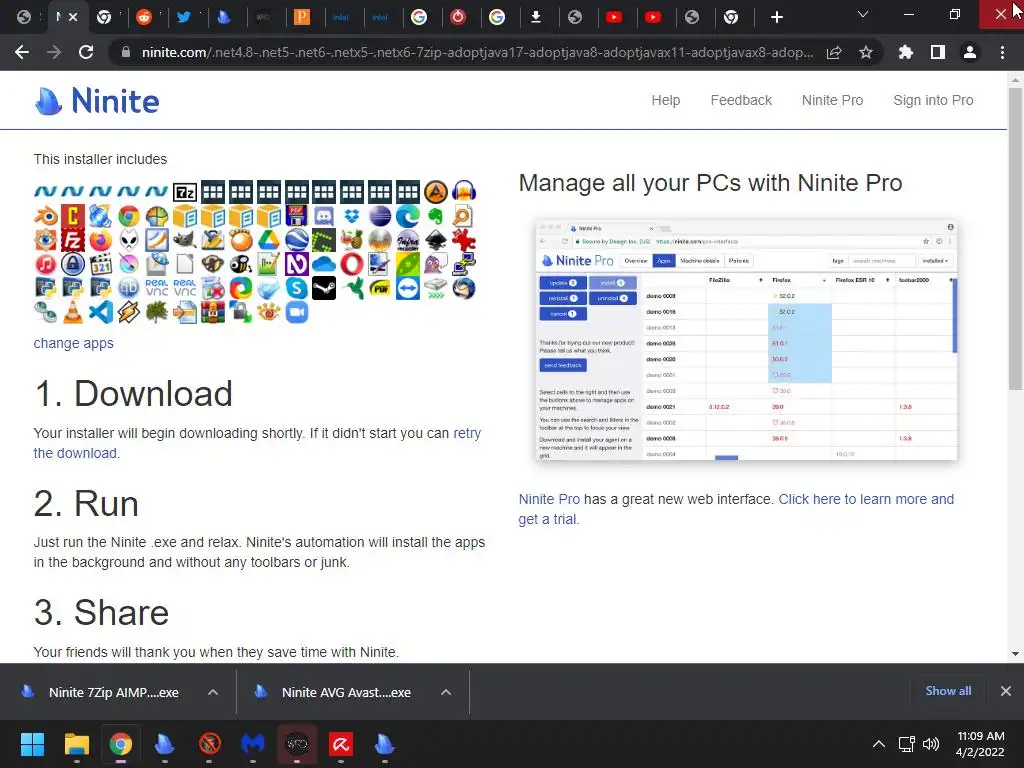Switch to the Reddit browser tab
This screenshot has width=1024, height=768.
click(144, 17)
